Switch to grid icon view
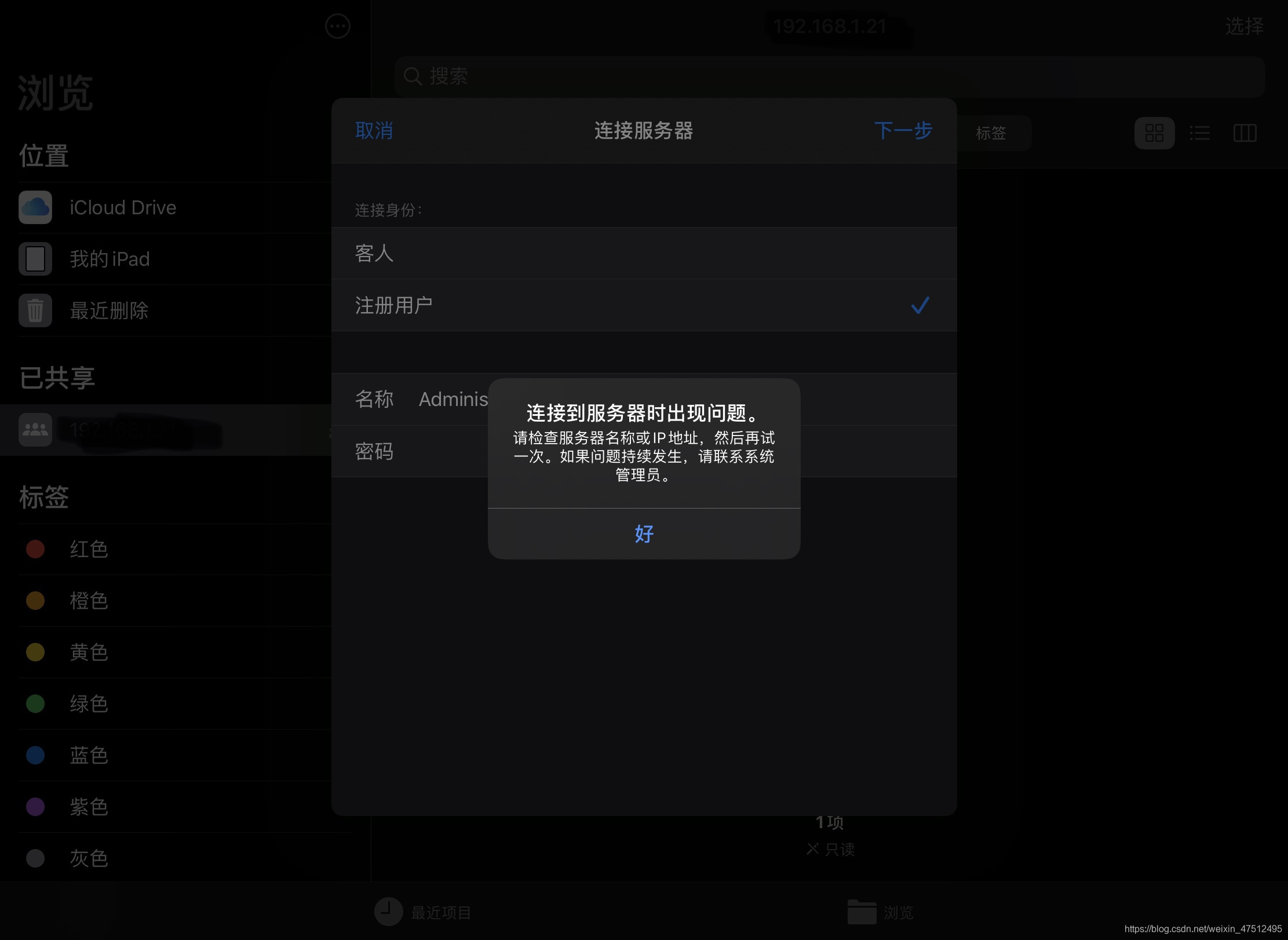 pos(1154,133)
